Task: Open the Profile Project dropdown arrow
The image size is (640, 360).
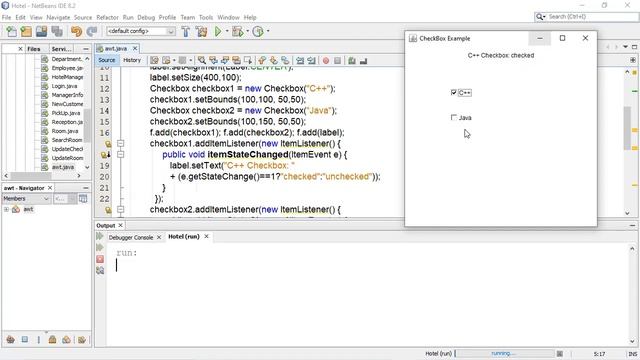Action: (x=268, y=31)
